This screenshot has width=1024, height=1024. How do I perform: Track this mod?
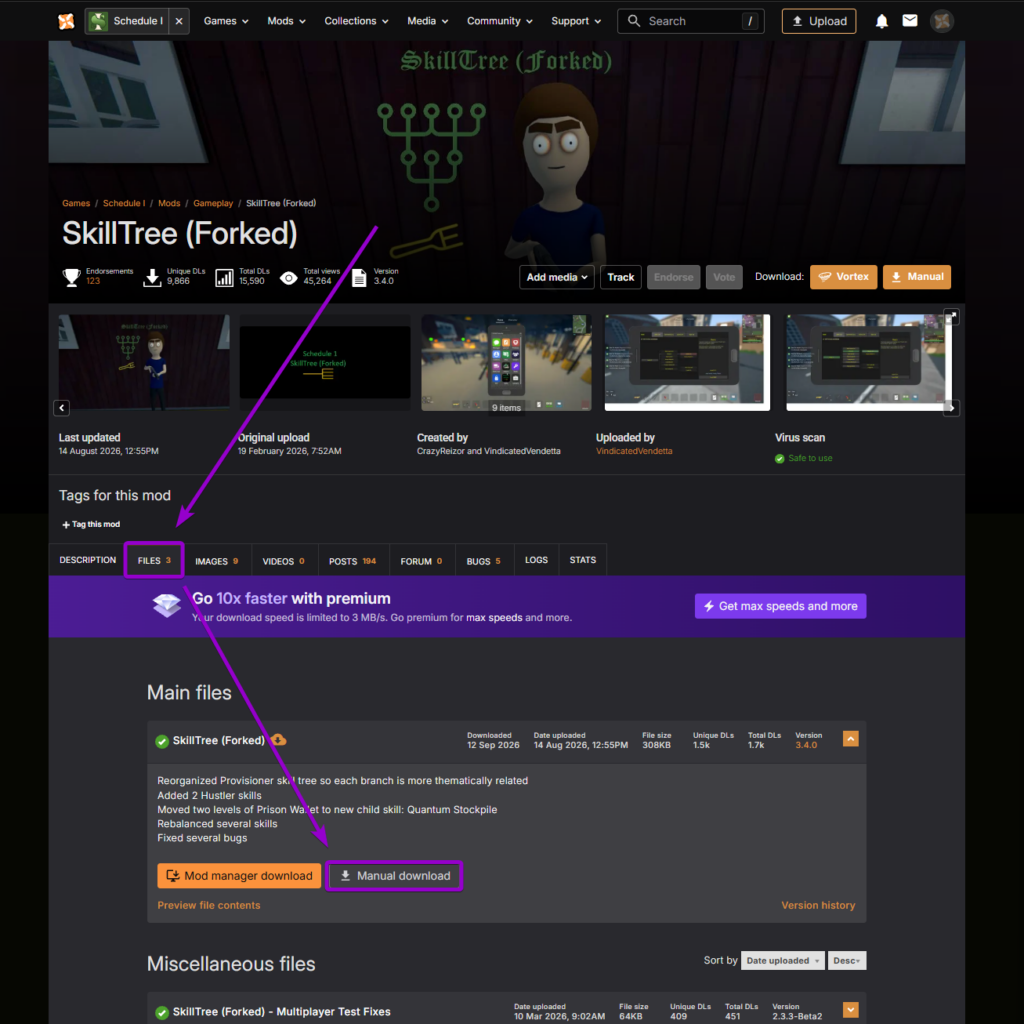click(620, 277)
